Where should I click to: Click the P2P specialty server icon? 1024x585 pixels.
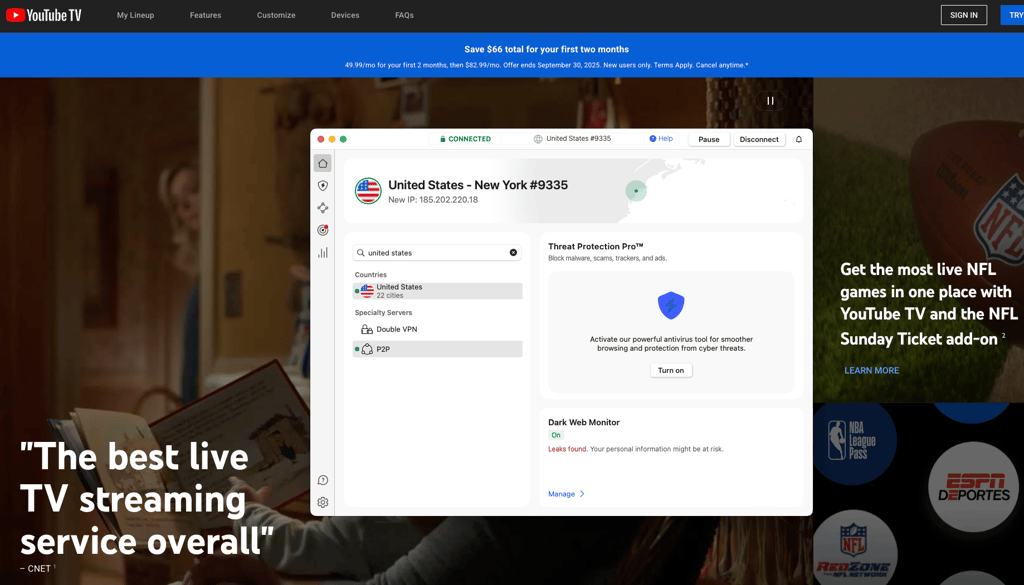pos(367,349)
